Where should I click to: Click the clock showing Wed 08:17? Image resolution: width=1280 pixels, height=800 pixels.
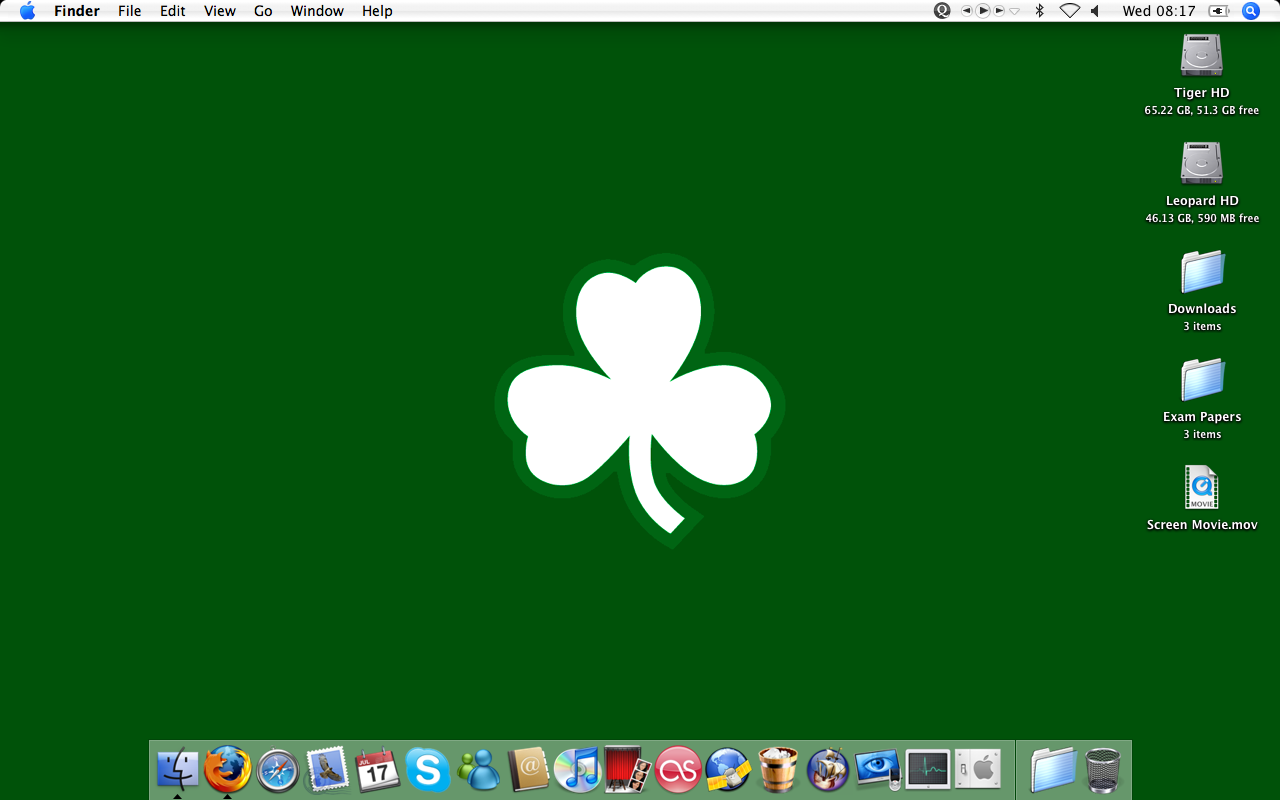tap(1159, 11)
